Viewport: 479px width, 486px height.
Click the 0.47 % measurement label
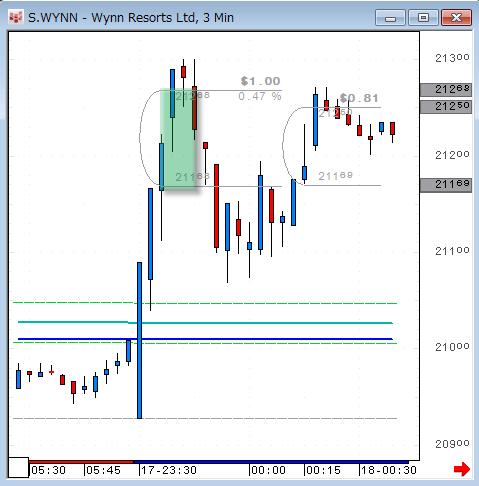pos(260,96)
